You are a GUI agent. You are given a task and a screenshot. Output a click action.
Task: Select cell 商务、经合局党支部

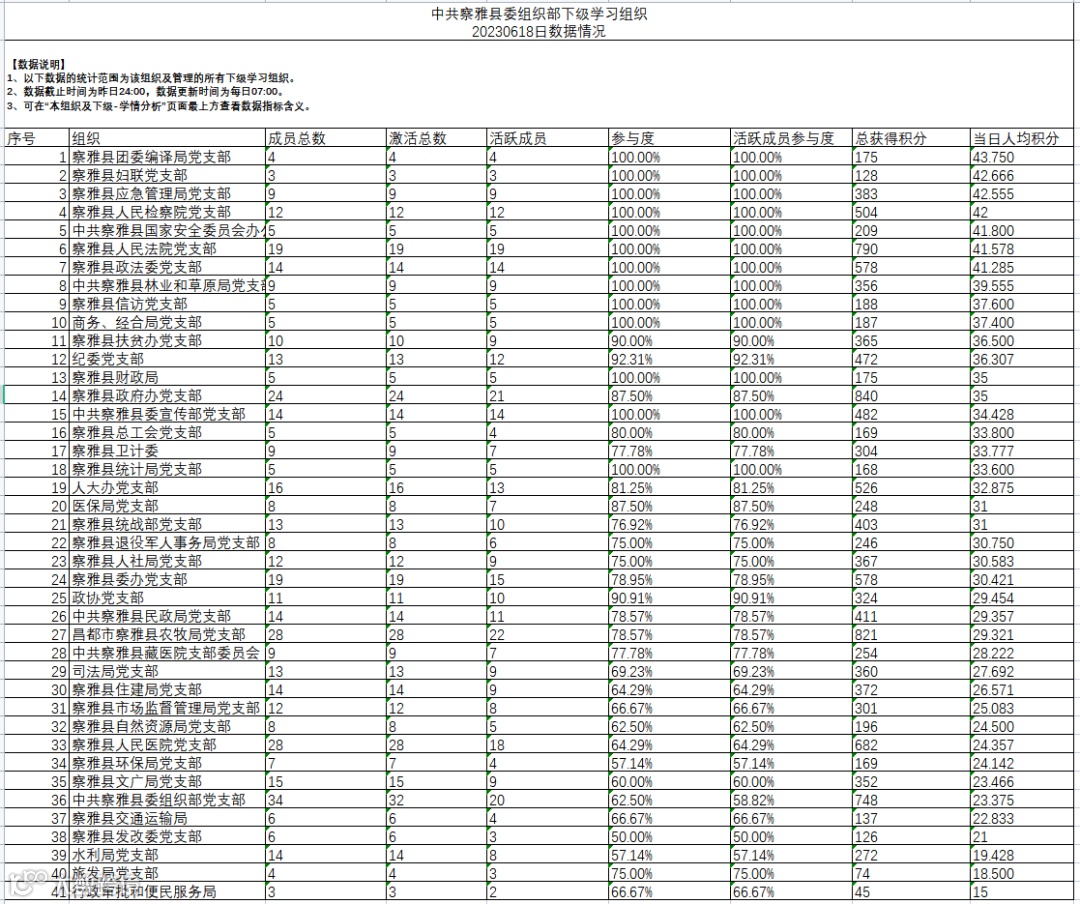click(x=167, y=322)
